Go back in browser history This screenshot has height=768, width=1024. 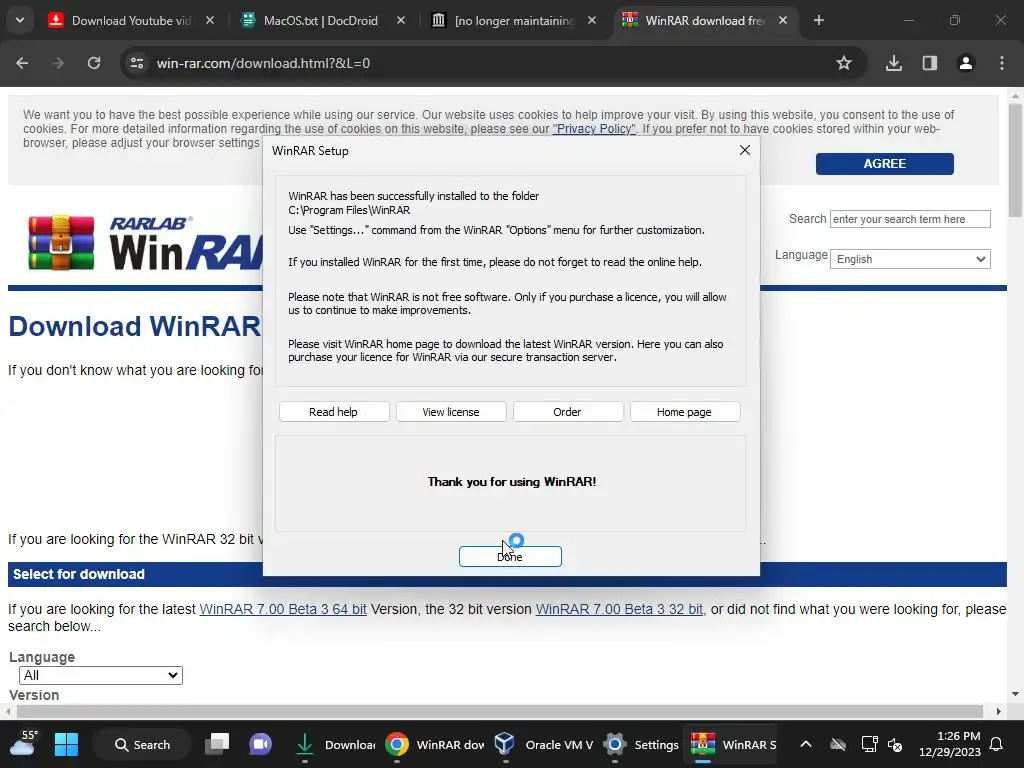coord(22,63)
